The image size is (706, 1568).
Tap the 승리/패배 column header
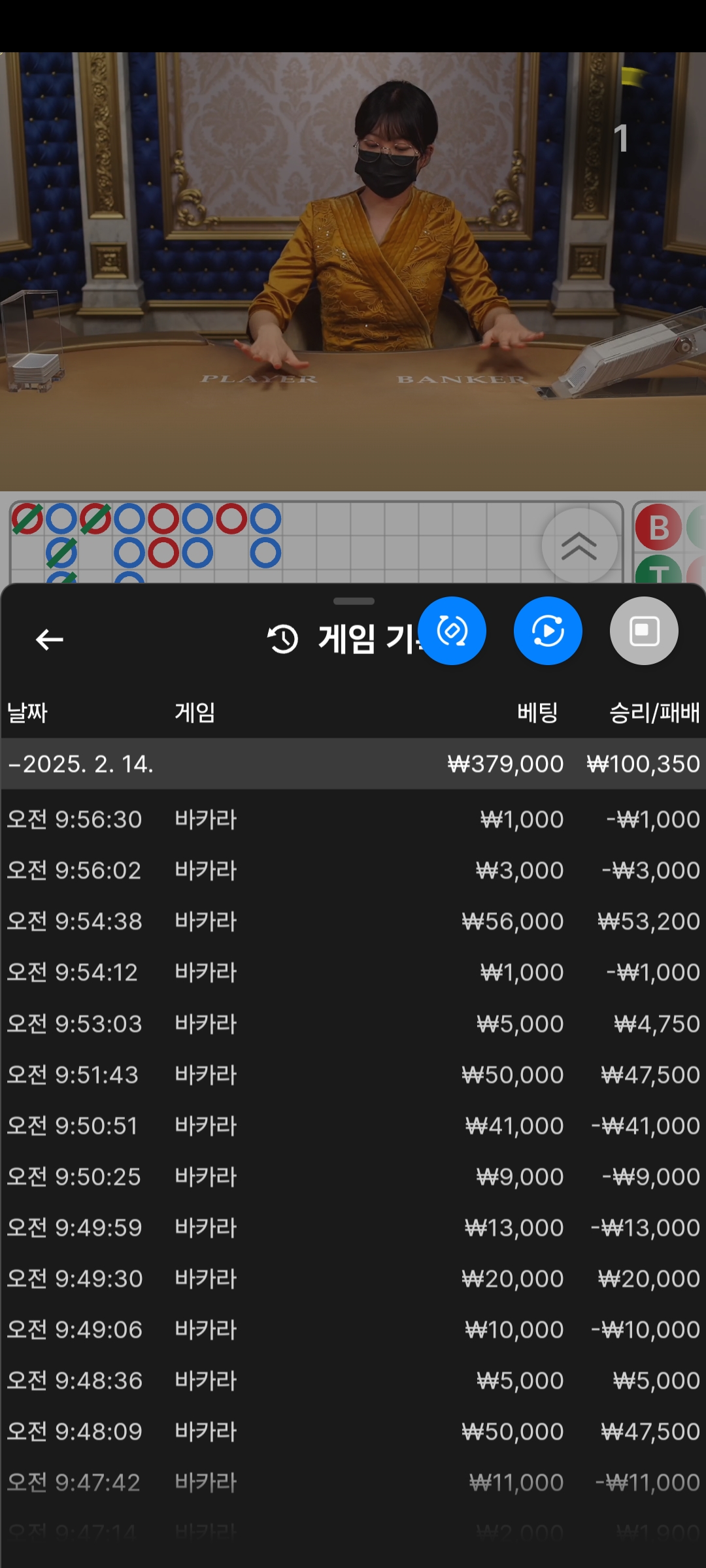pos(654,712)
